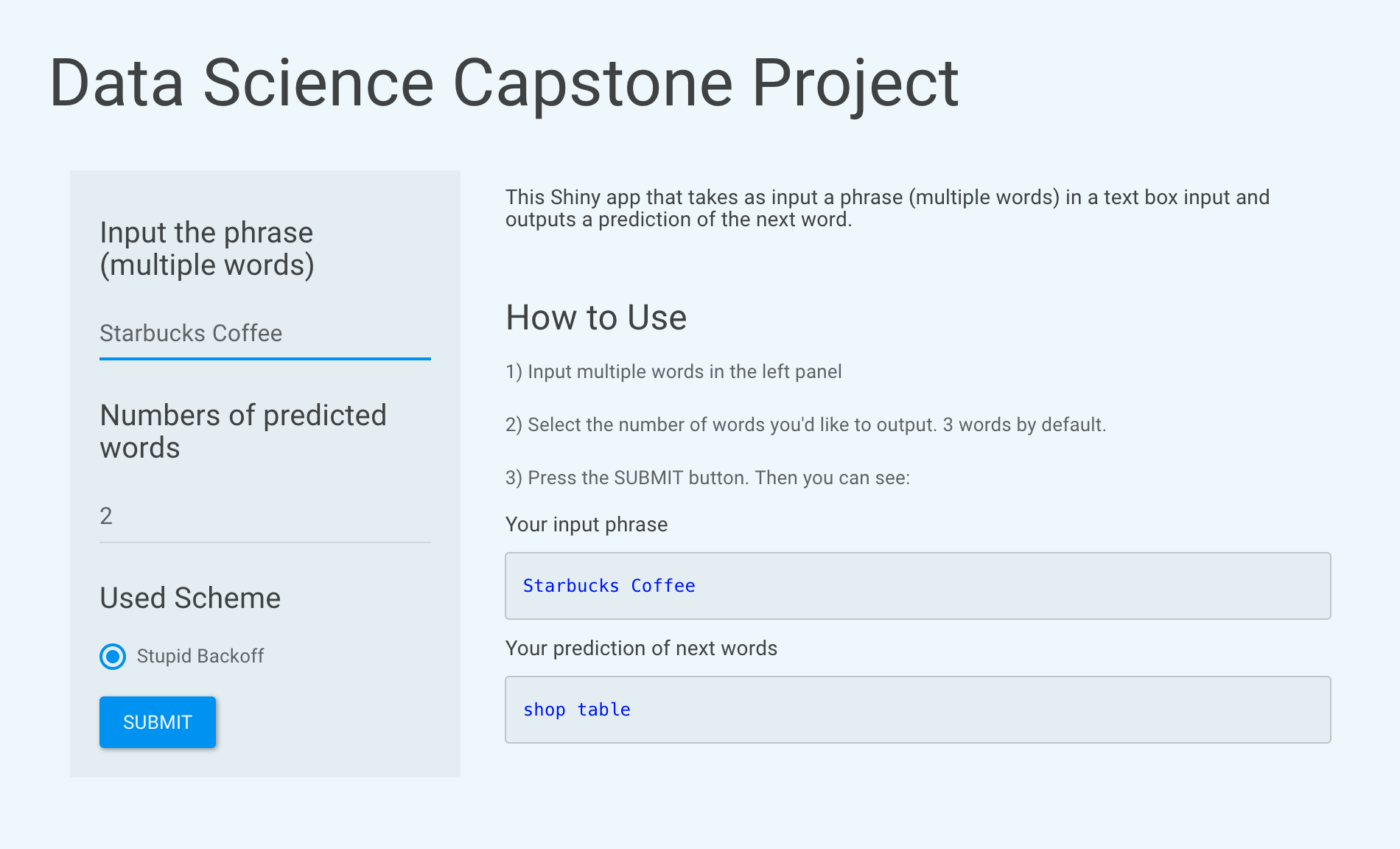Viewport: 1400px width, 849px height.
Task: Click the echoed Starbucks Coffee output box
Action: tap(917, 586)
